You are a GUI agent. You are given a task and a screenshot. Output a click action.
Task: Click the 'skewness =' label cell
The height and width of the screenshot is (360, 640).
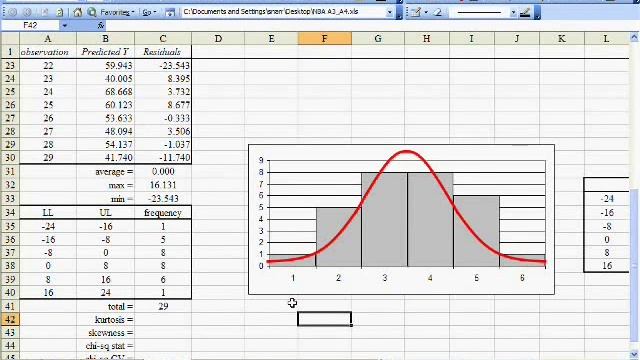coord(105,333)
